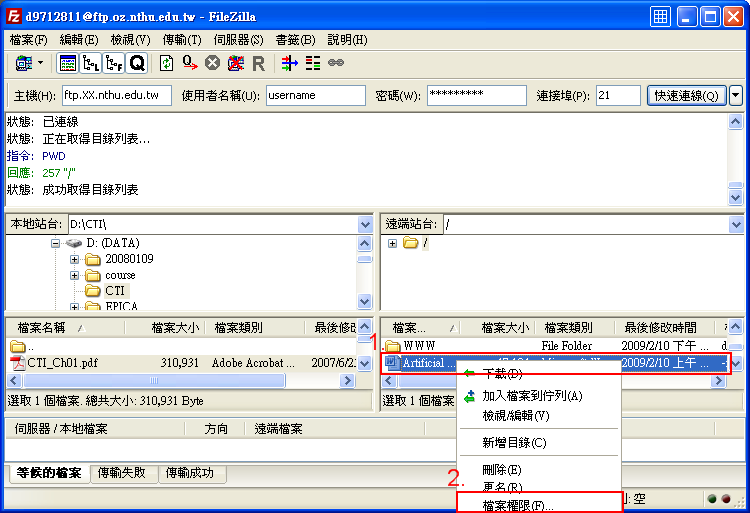Click the reconnect R icon
Image resolution: width=750 pixels, height=513 pixels.
click(x=258, y=63)
